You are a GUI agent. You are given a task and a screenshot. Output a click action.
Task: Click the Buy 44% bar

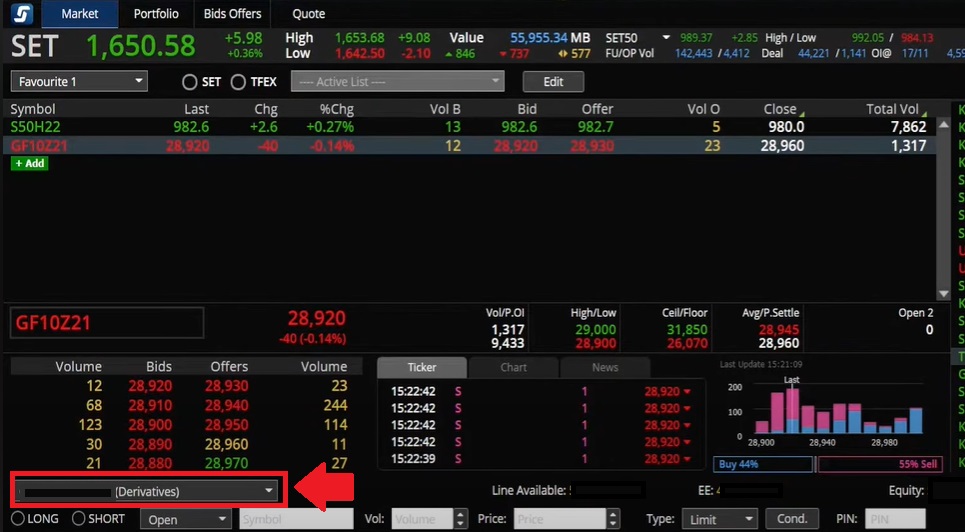click(x=763, y=464)
